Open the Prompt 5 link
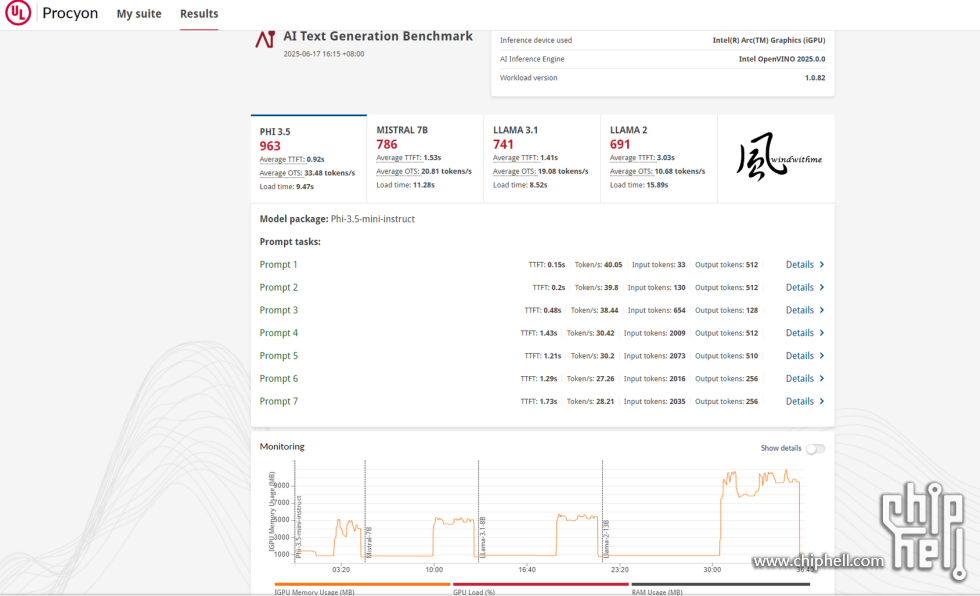The height and width of the screenshot is (596, 980). [279, 356]
